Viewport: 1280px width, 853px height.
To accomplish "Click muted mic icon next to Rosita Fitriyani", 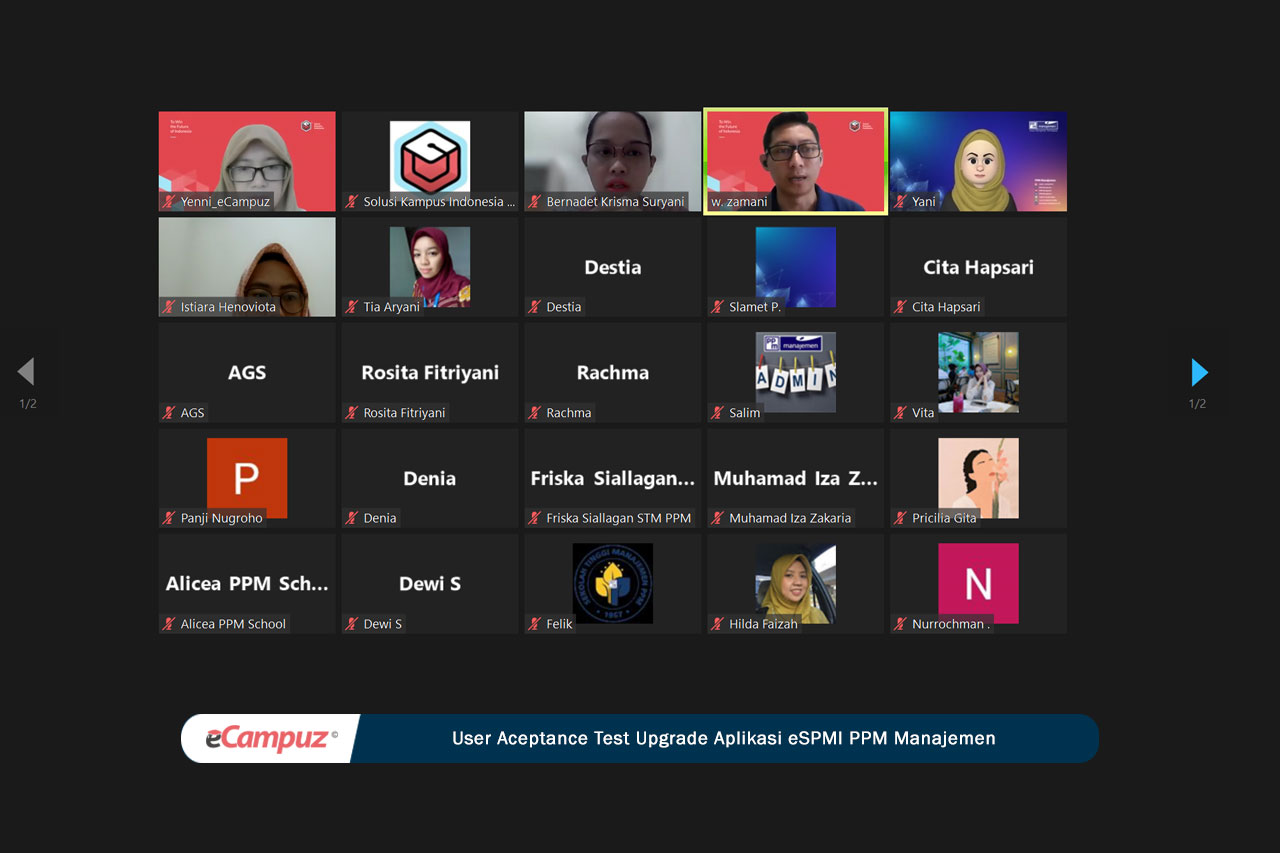I will coord(352,412).
